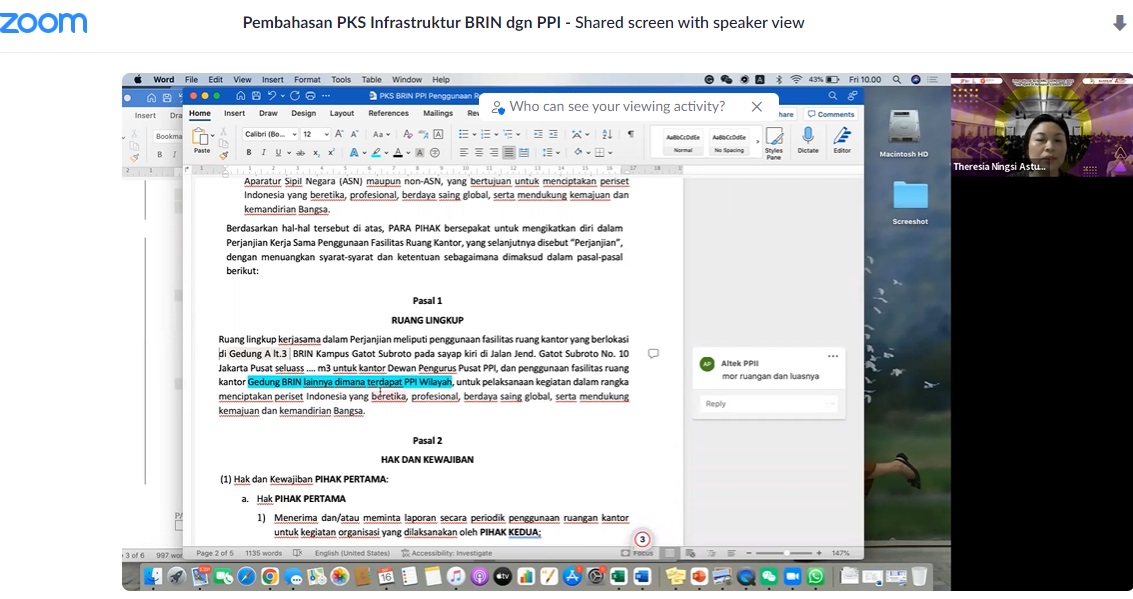This screenshot has height=599, width=1133.
Task: Adjust the zoom slider in Word's status bar
Action: 785,553
